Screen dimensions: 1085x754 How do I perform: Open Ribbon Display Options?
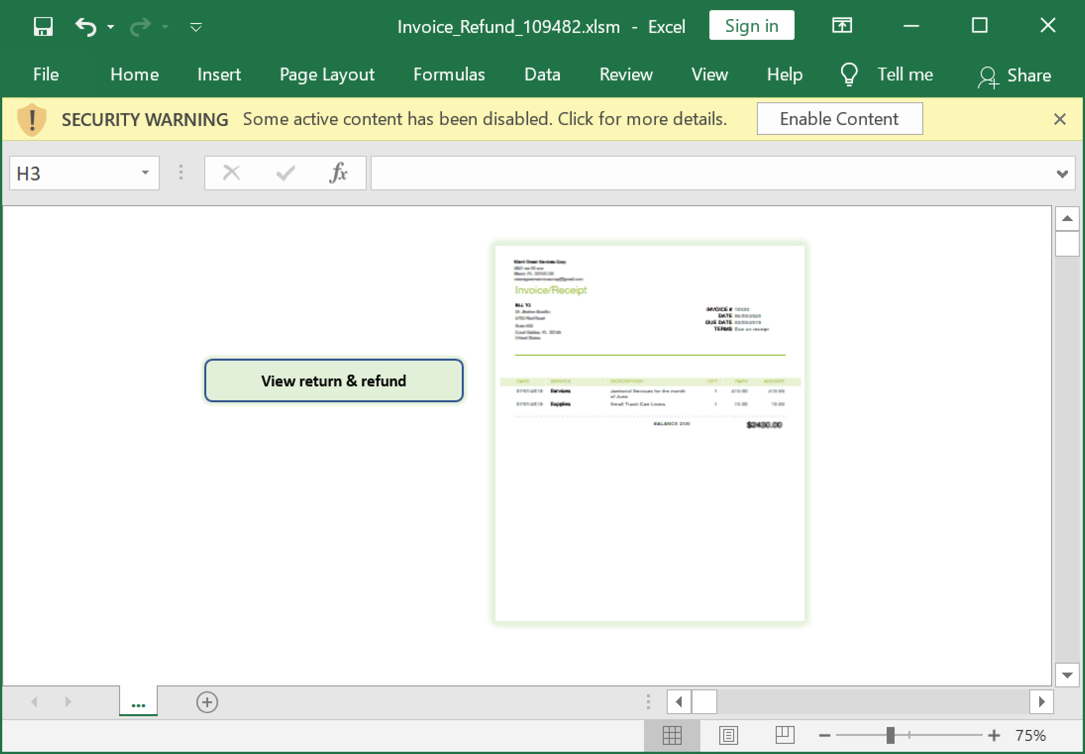coord(841,26)
